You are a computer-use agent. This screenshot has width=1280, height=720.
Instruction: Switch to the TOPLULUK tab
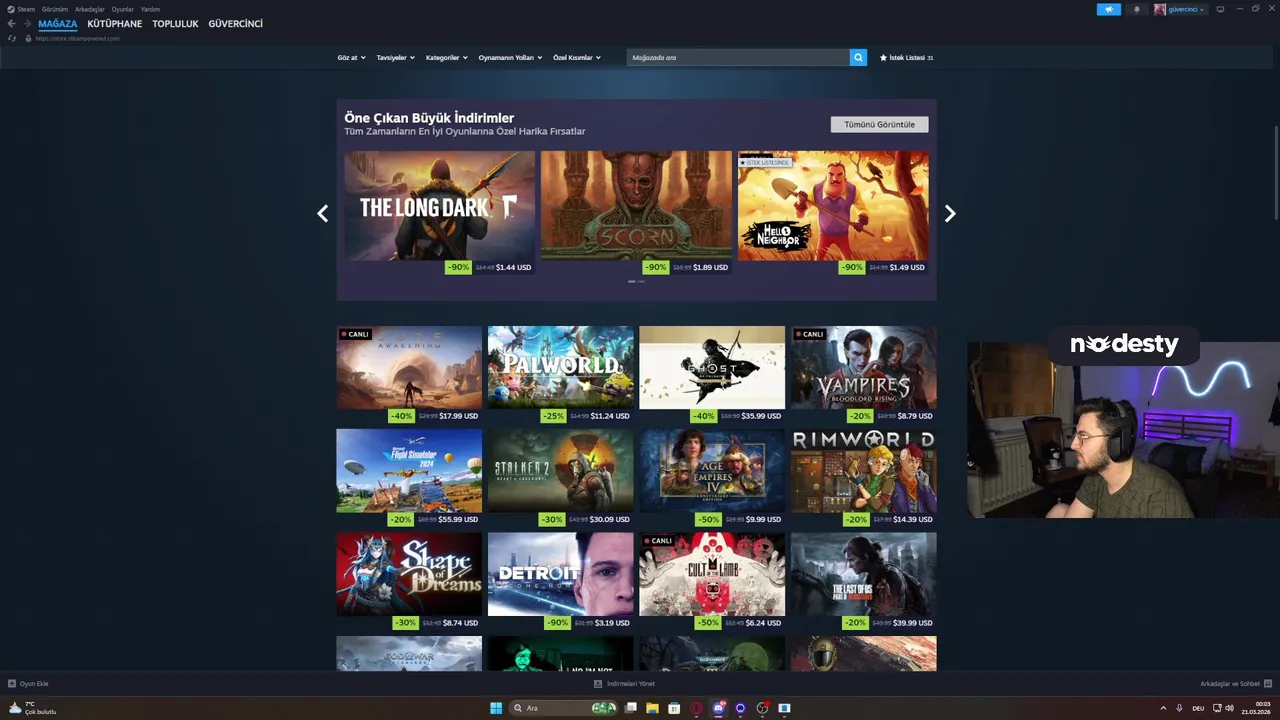175,24
